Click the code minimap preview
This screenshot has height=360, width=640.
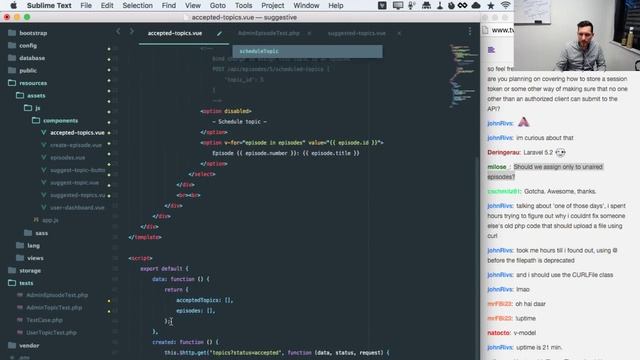pos(463,76)
